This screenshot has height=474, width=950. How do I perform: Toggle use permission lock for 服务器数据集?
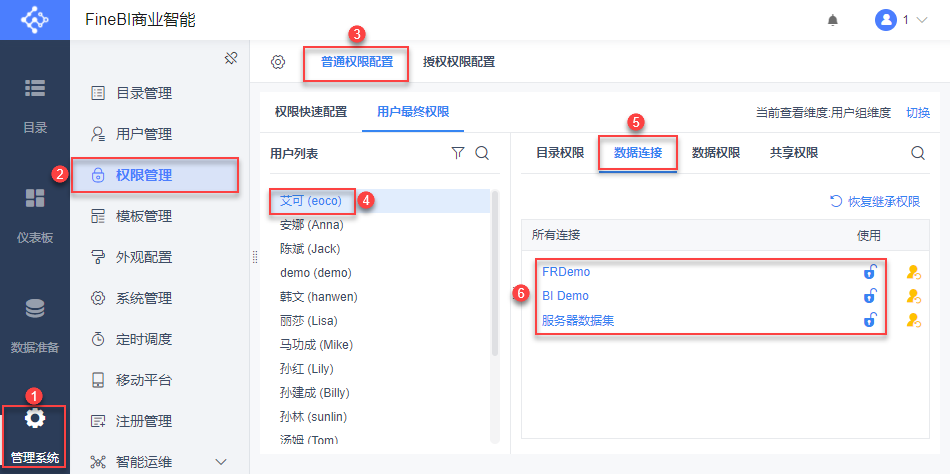point(870,320)
